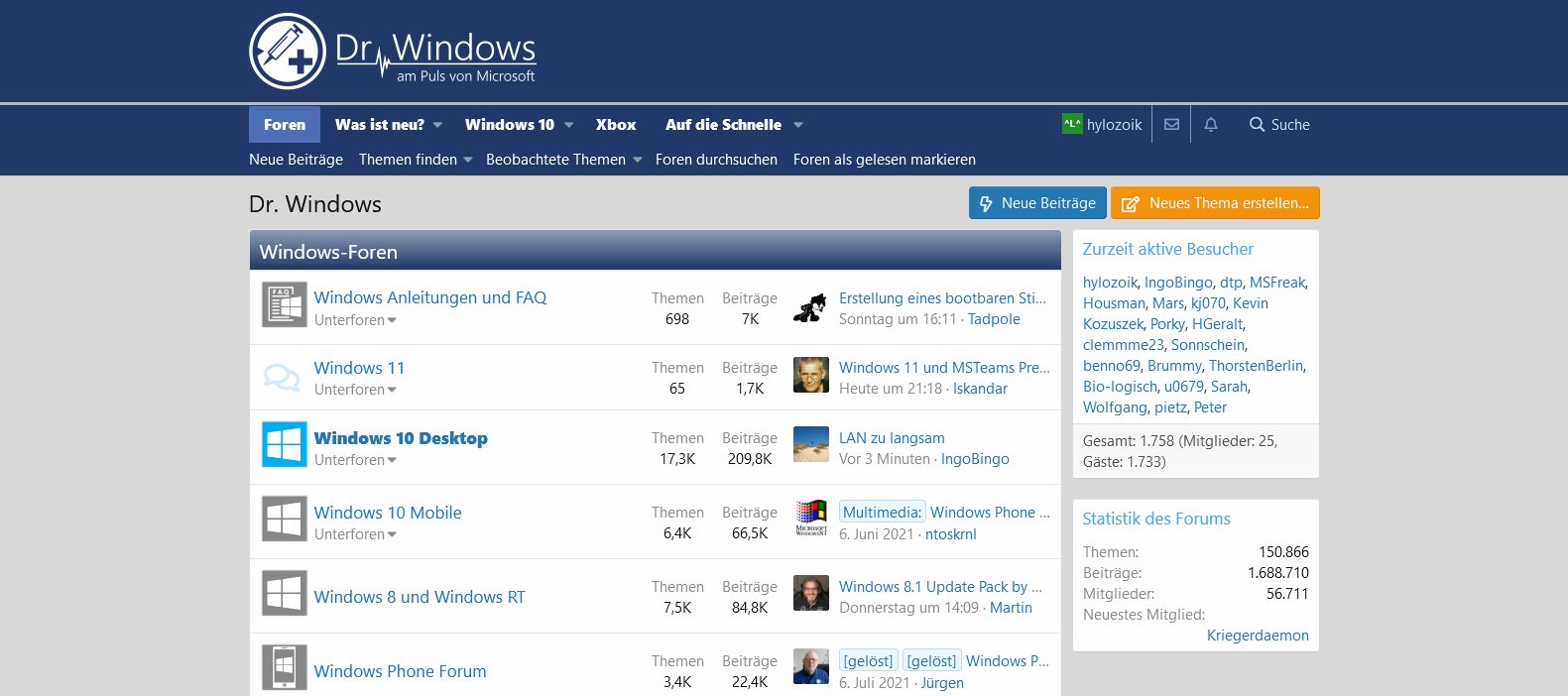Image resolution: width=1568 pixels, height=696 pixels.
Task: Click user IngoBingo in the LAN zu langsam row
Action: (x=975, y=459)
